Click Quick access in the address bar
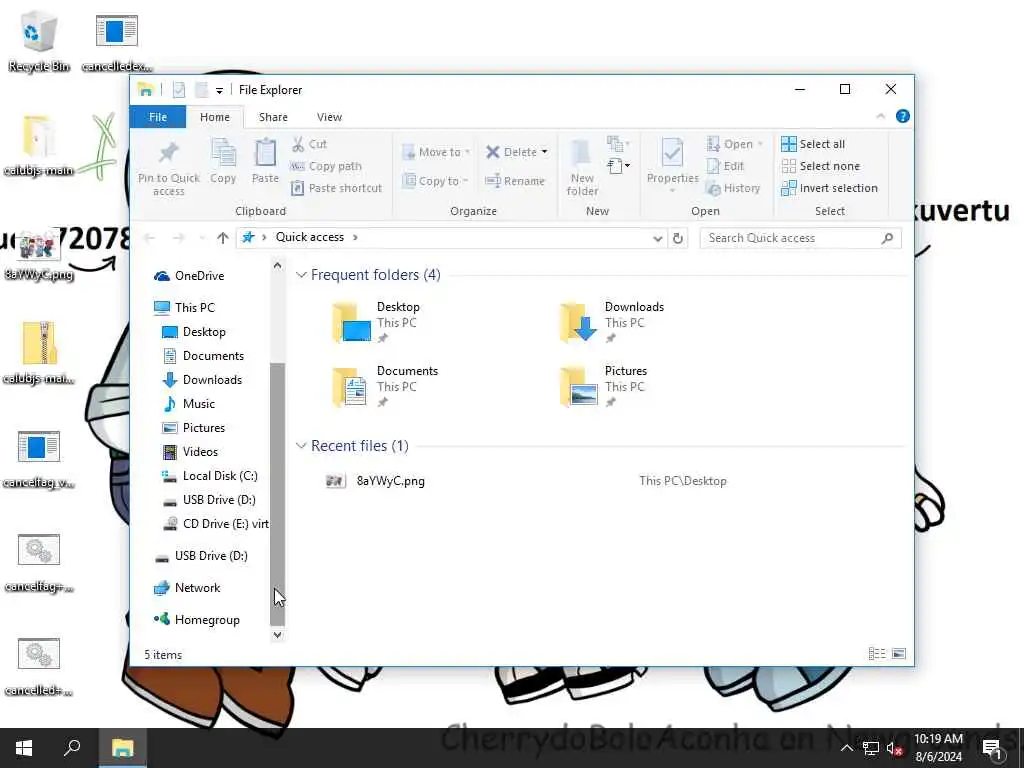 tap(310, 237)
